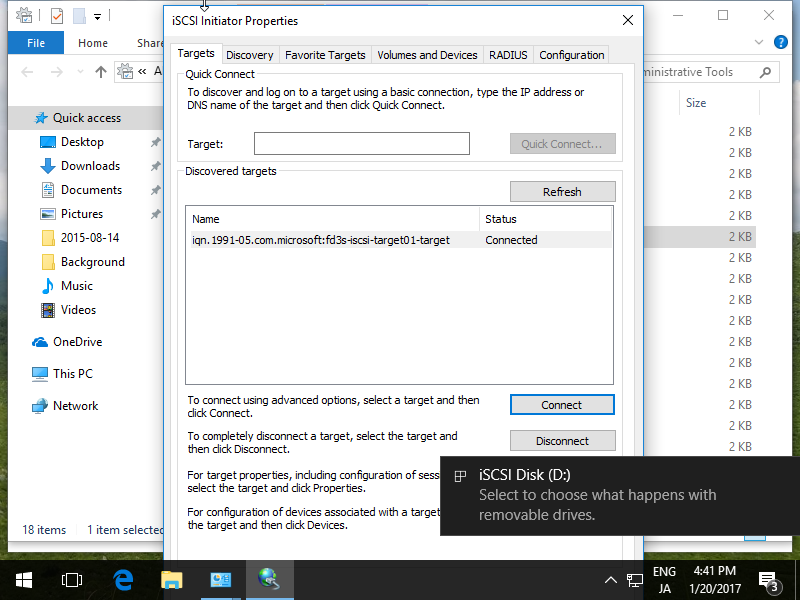Launch Microsoft Edge from the taskbar
Screen dimensions: 800x600
tap(123, 580)
